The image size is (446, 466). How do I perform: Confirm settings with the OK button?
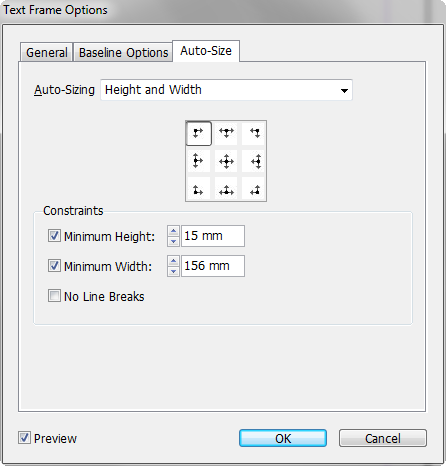[x=283, y=438]
